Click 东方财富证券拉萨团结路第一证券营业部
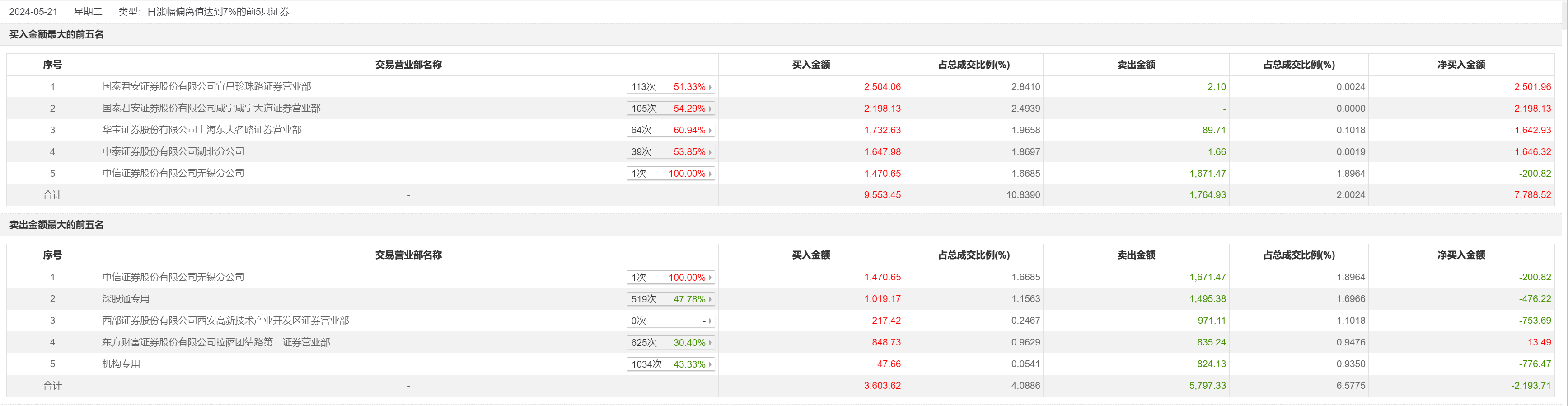 (x=216, y=343)
